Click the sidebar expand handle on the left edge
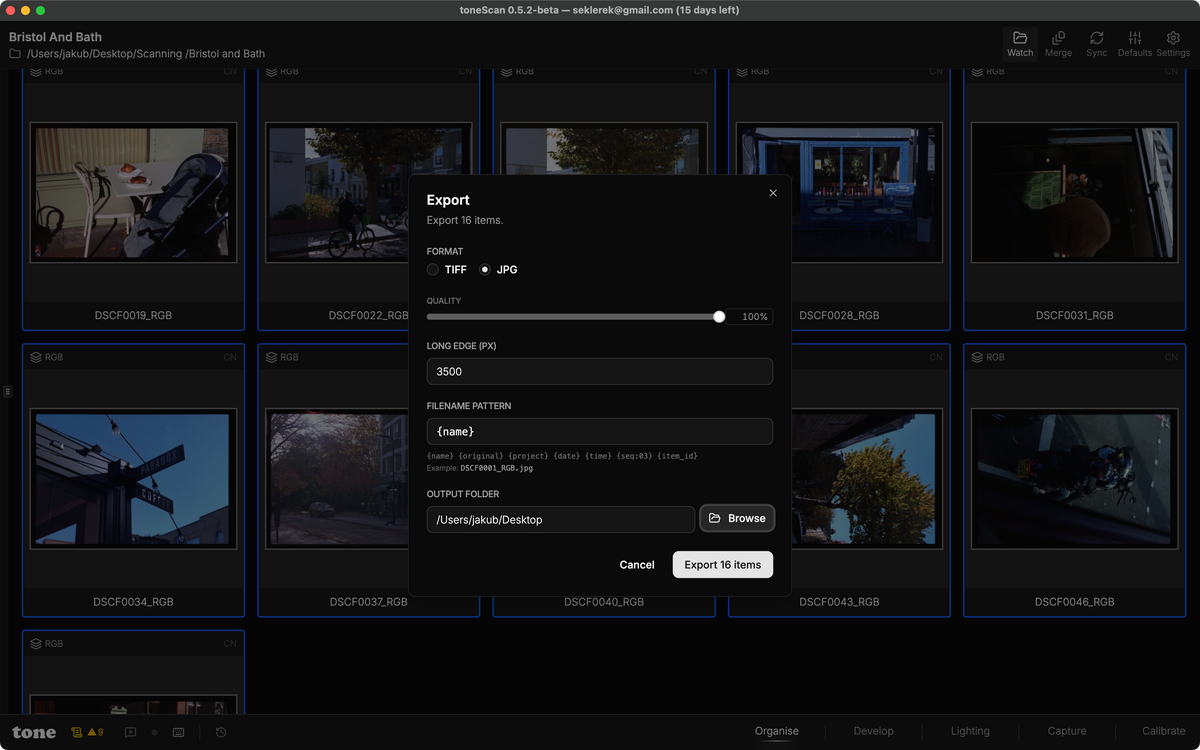Image resolution: width=1200 pixels, height=750 pixels. (x=7, y=392)
